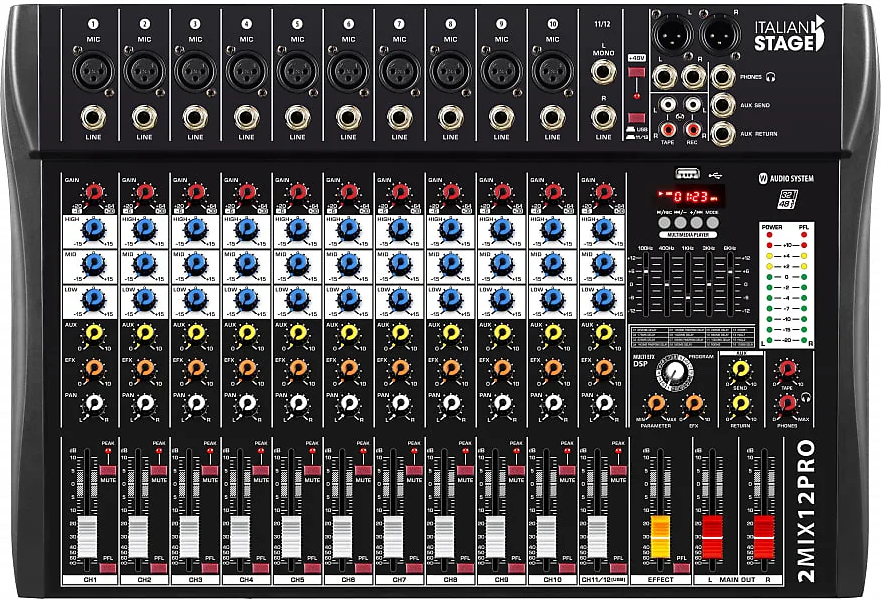Click the channel 3 yellow AUX knob
This screenshot has height=599, width=881.
coord(196,334)
